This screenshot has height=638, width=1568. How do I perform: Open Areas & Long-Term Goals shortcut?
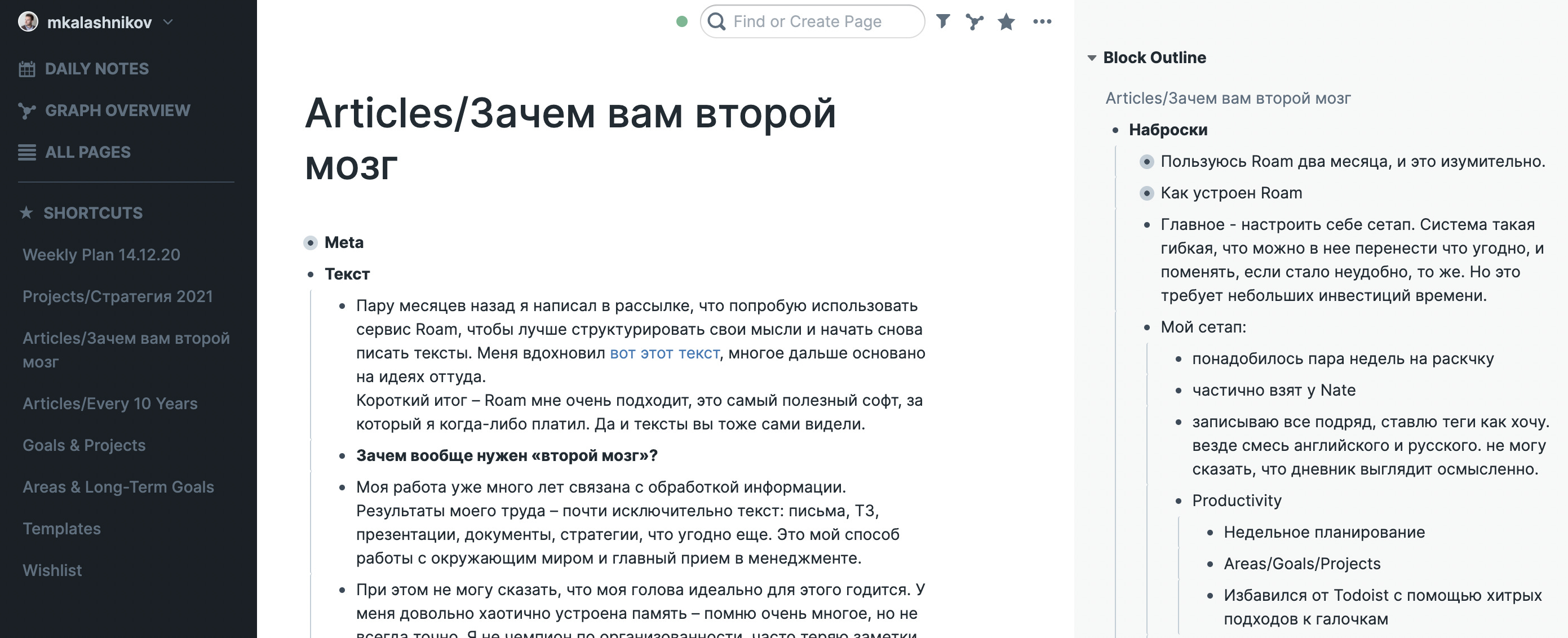tap(118, 487)
